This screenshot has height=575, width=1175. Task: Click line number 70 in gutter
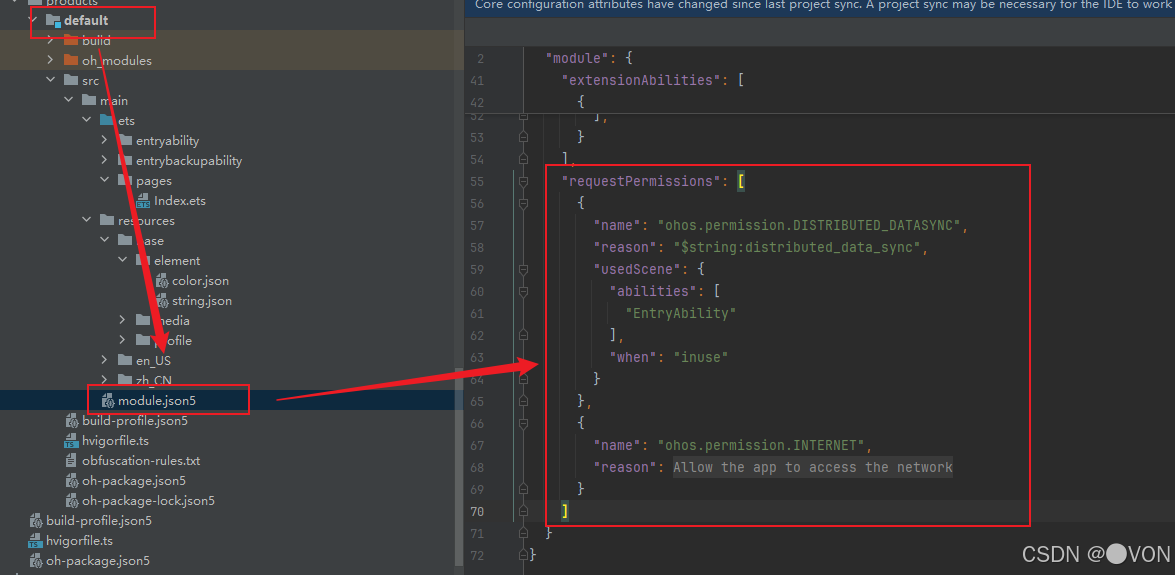click(477, 511)
